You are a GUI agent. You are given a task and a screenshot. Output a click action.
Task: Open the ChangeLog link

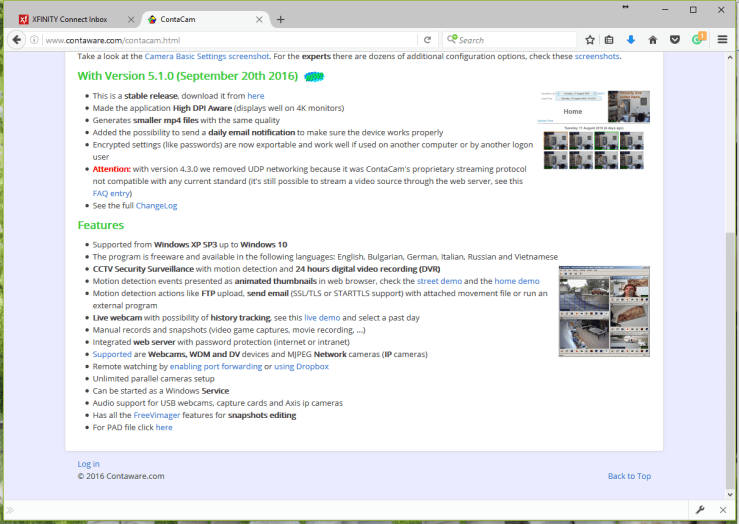click(x=155, y=205)
